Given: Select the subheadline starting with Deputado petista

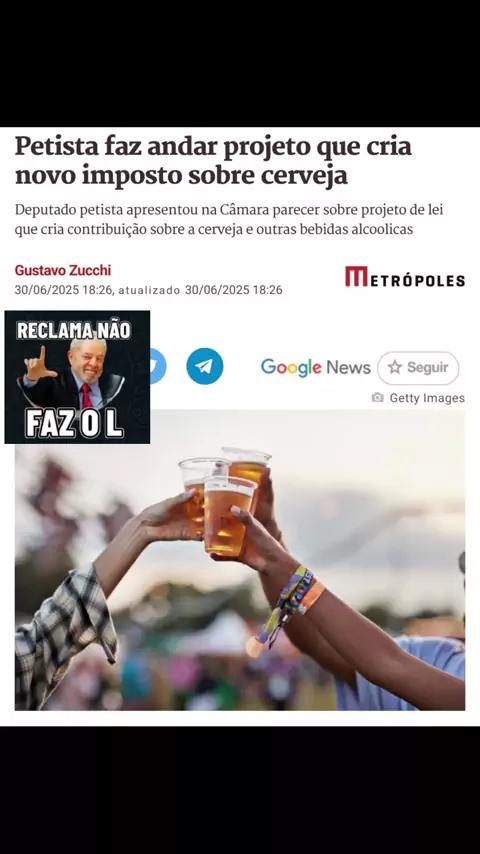Looking at the screenshot, I should click(x=229, y=220).
